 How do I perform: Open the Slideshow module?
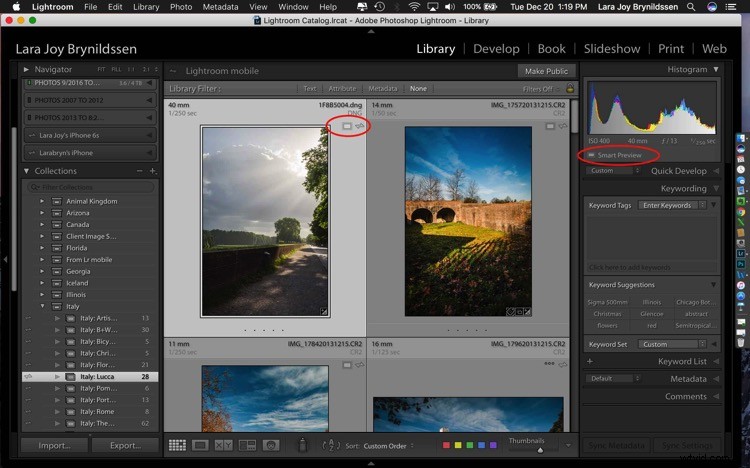point(612,49)
